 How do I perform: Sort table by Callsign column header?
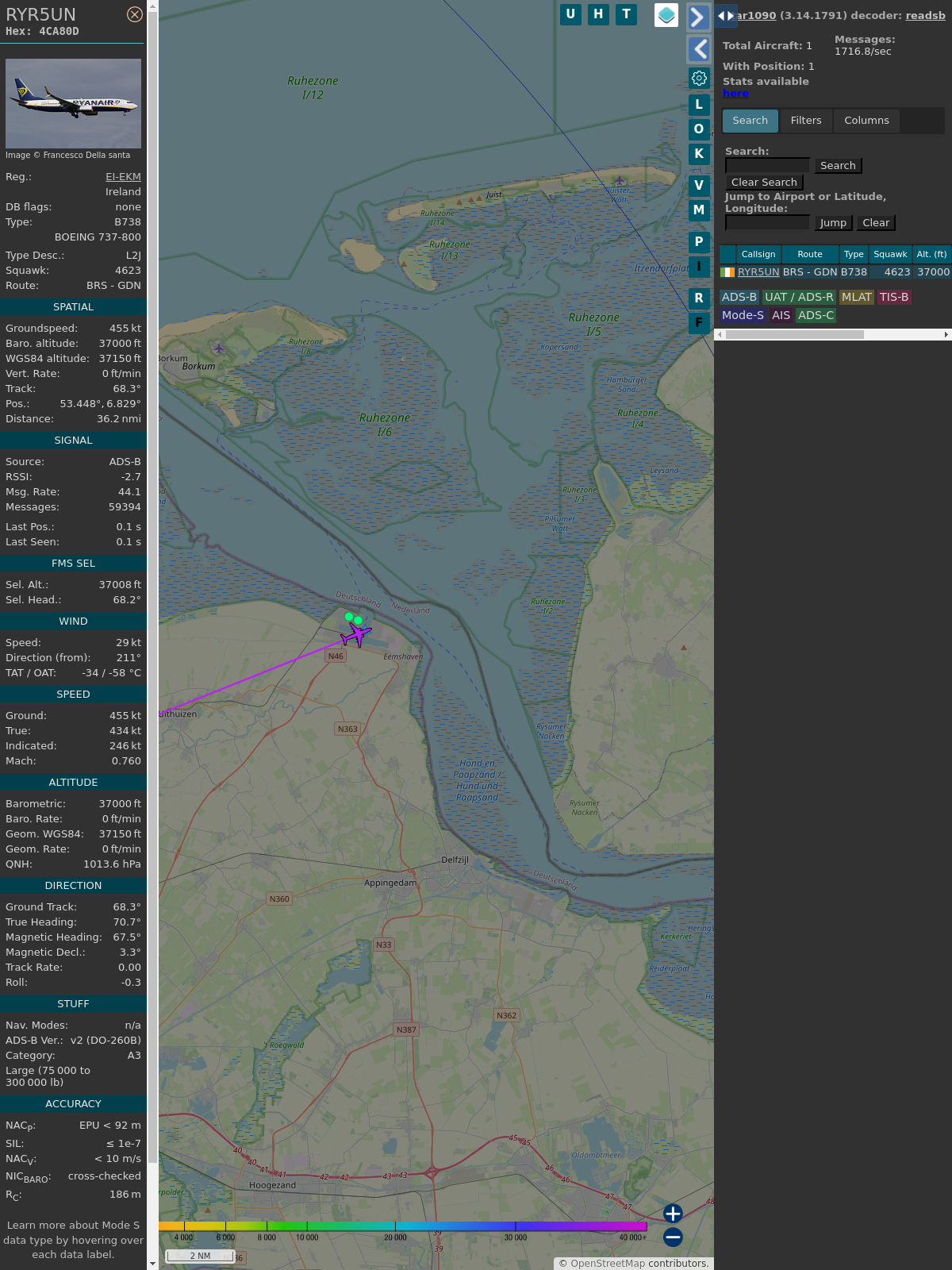758,254
